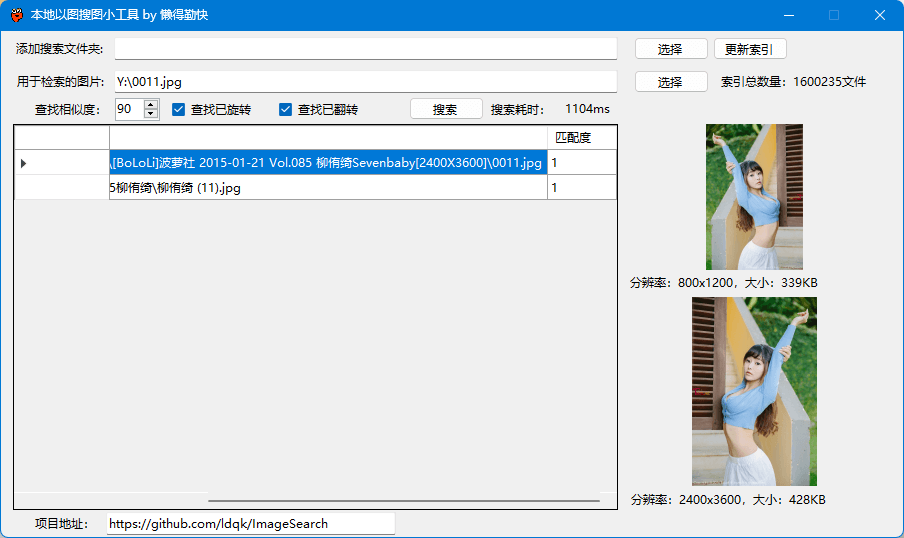Image resolution: width=904 pixels, height=538 pixels.
Task: Click the 800x1200 preview thumbnail
Action: point(754,197)
